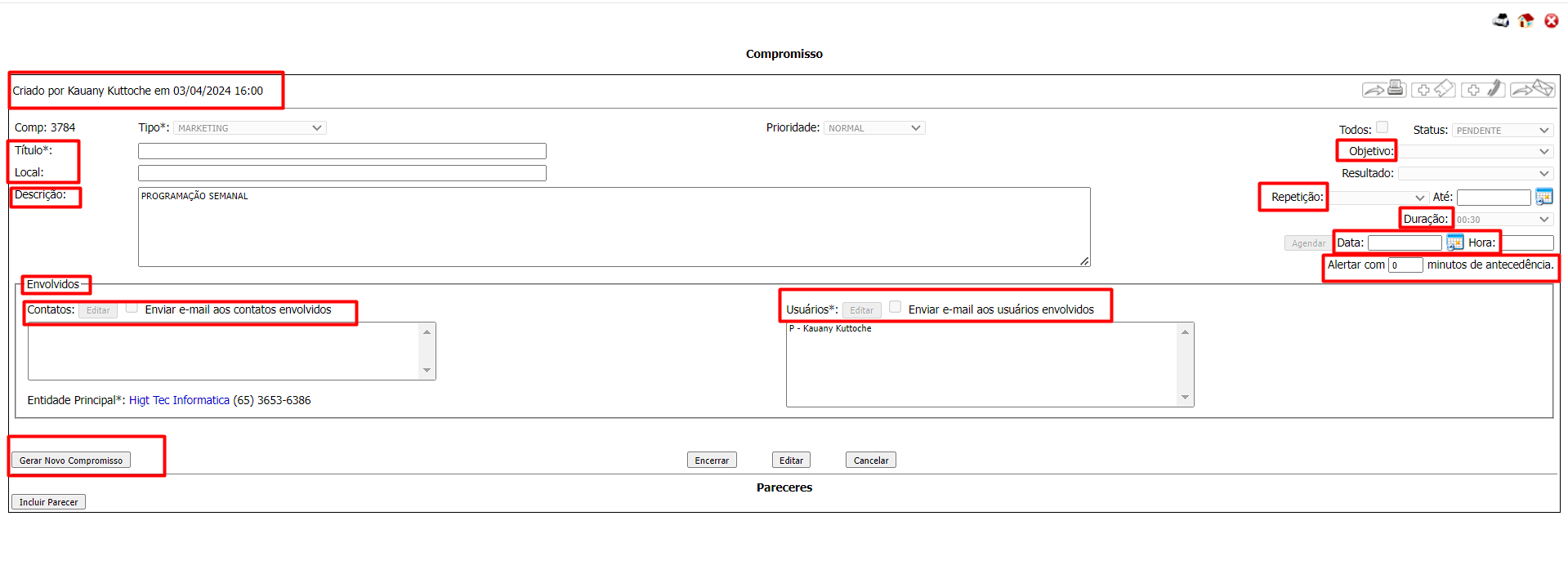Screen dimensions: 1568x574
Task: Click into the Título text field
Action: [342, 151]
